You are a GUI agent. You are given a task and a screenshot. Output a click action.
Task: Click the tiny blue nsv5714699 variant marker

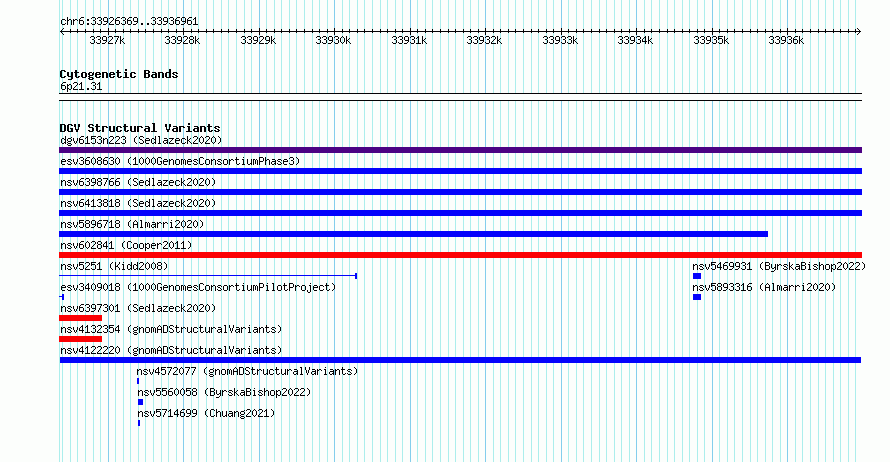(x=139, y=423)
